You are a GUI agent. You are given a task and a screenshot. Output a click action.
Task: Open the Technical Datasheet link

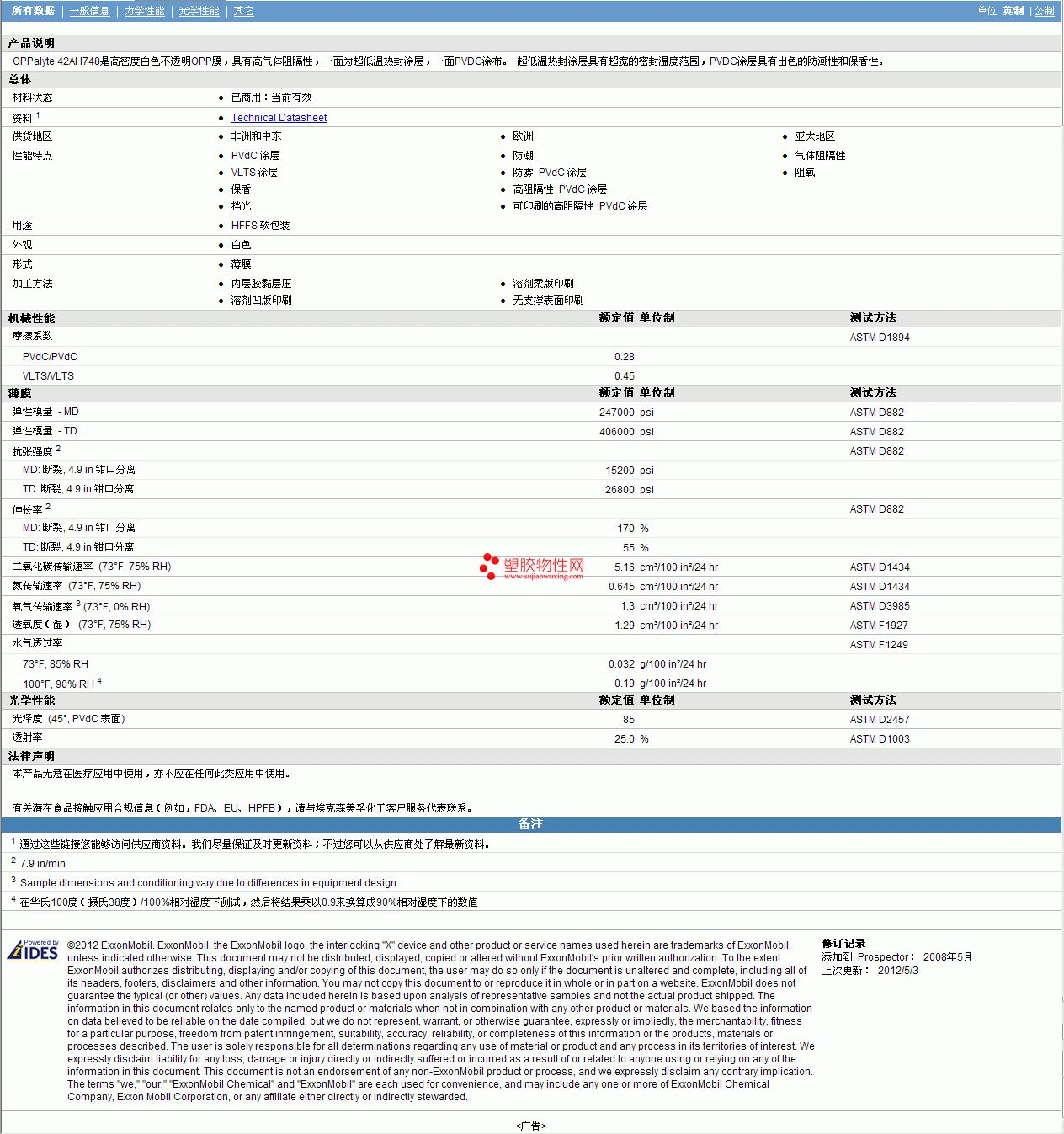click(279, 118)
